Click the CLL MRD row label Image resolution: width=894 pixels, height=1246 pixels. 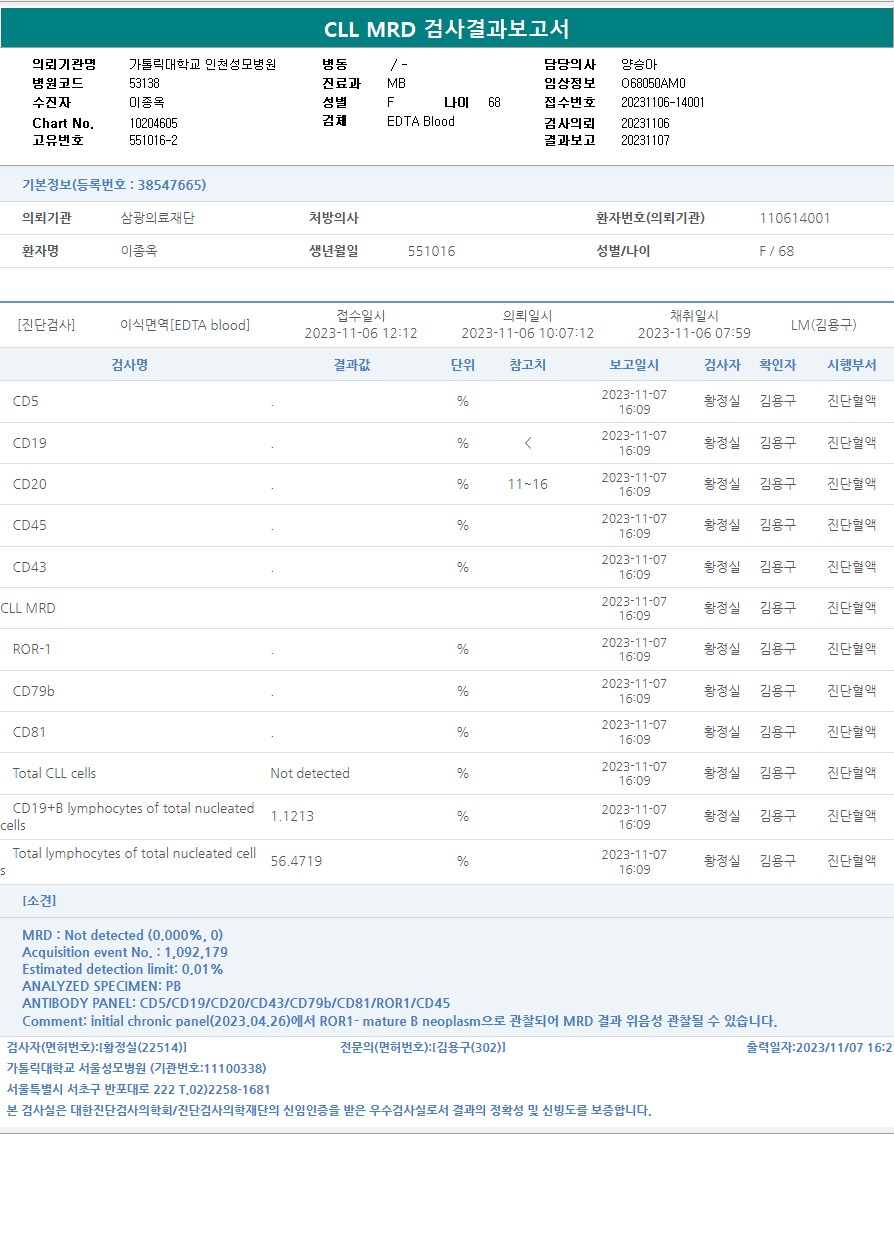click(x=28, y=608)
